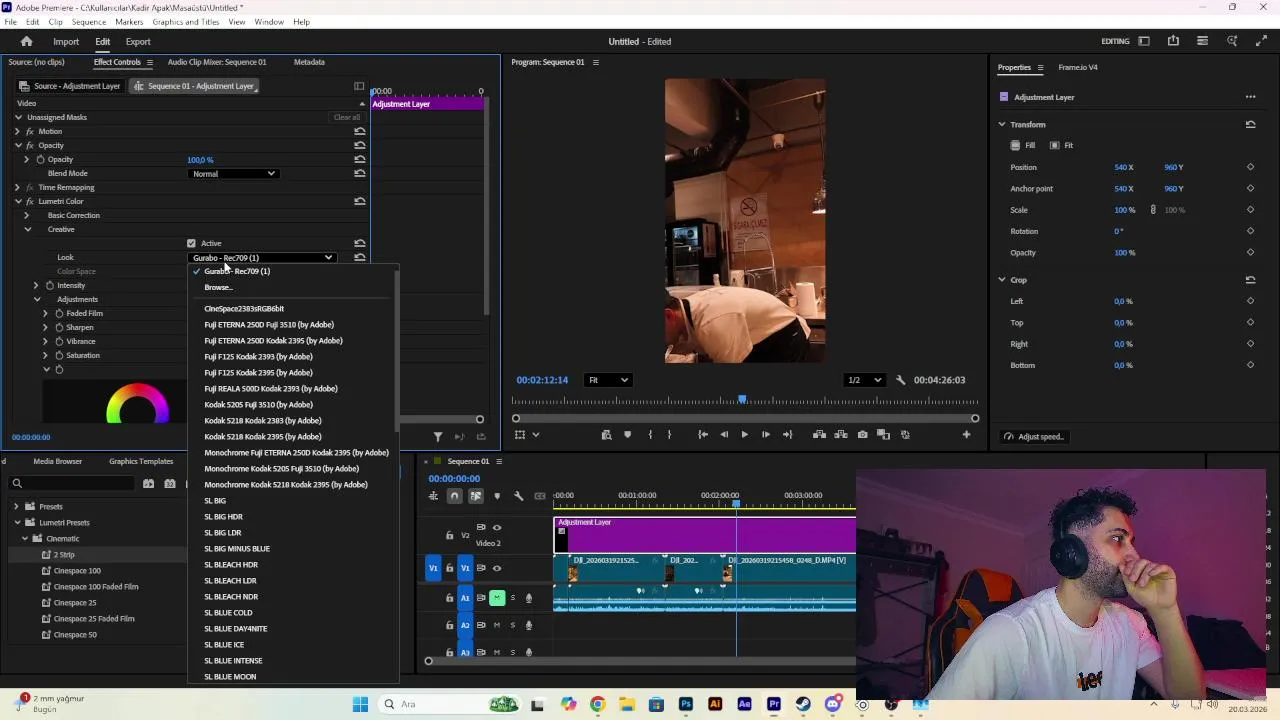The image size is (1280, 720).
Task: Open Program monitor wrench settings
Action: [901, 380]
